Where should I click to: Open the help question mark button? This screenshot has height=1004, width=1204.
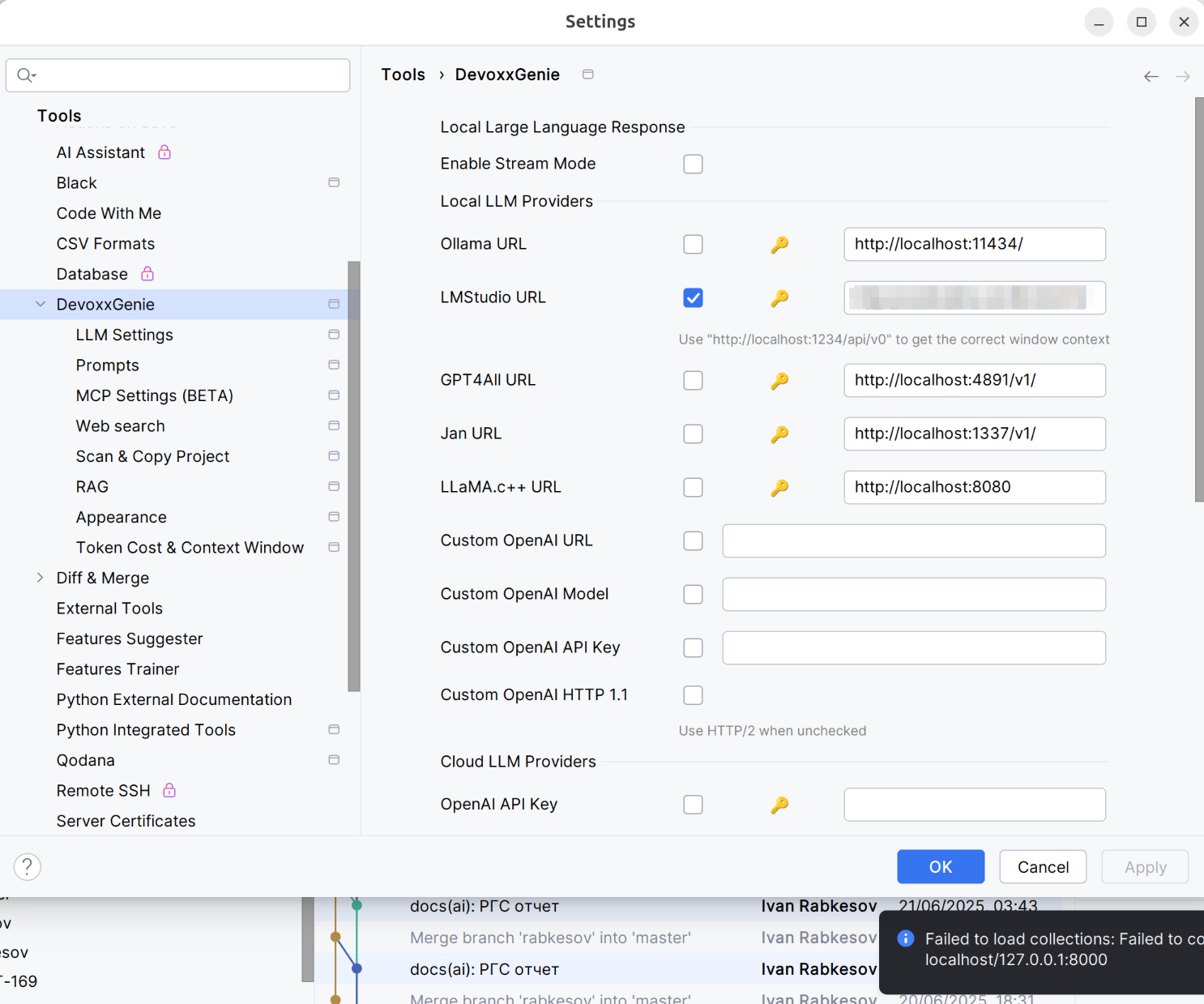pos(28,867)
